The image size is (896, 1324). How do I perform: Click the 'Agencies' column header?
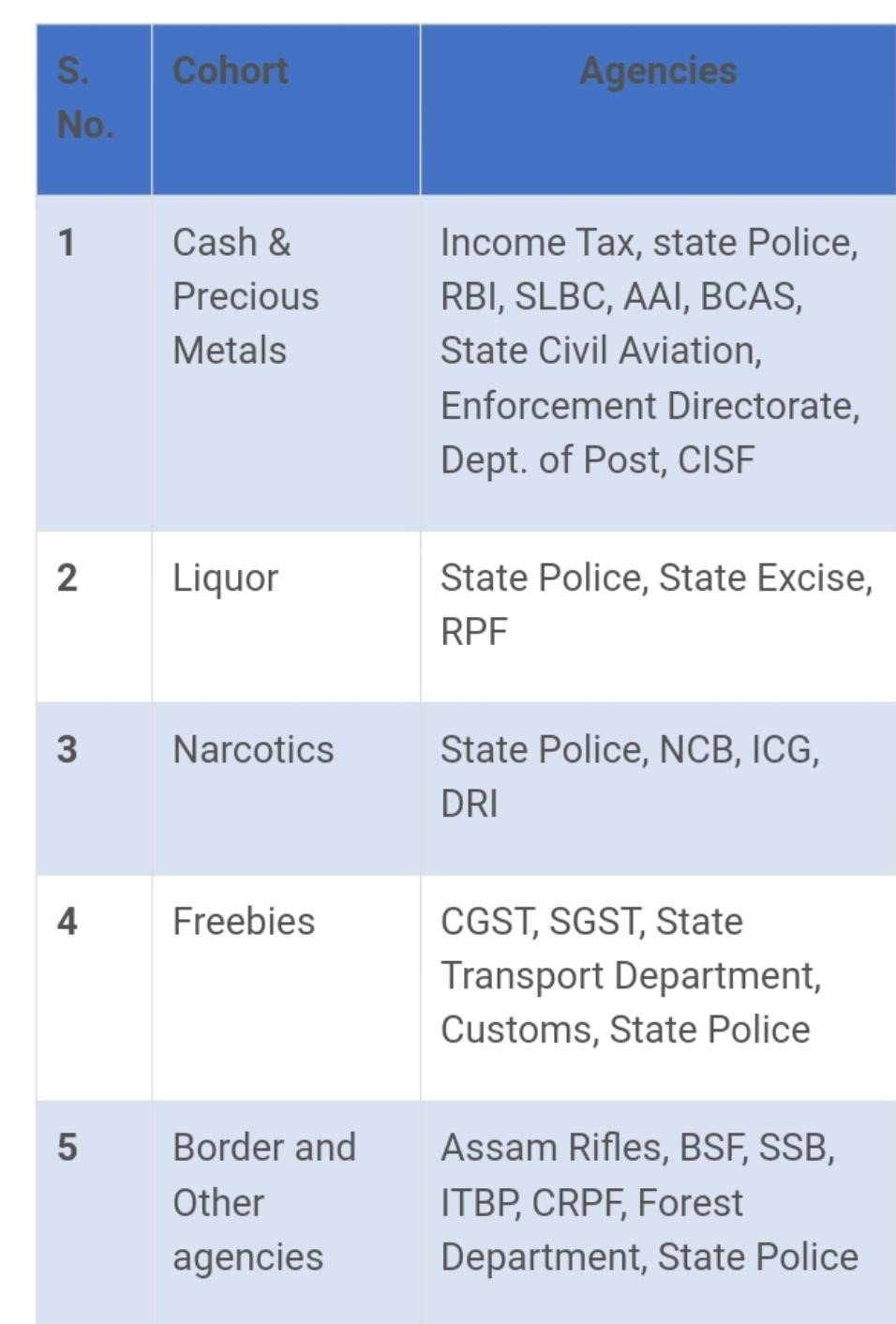[658, 71]
